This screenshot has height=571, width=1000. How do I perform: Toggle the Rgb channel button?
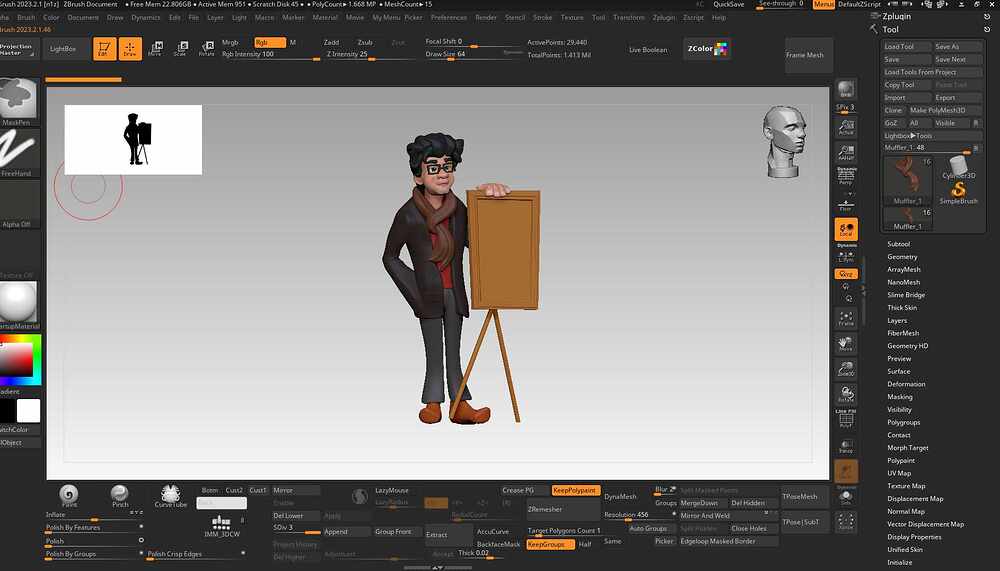(269, 42)
